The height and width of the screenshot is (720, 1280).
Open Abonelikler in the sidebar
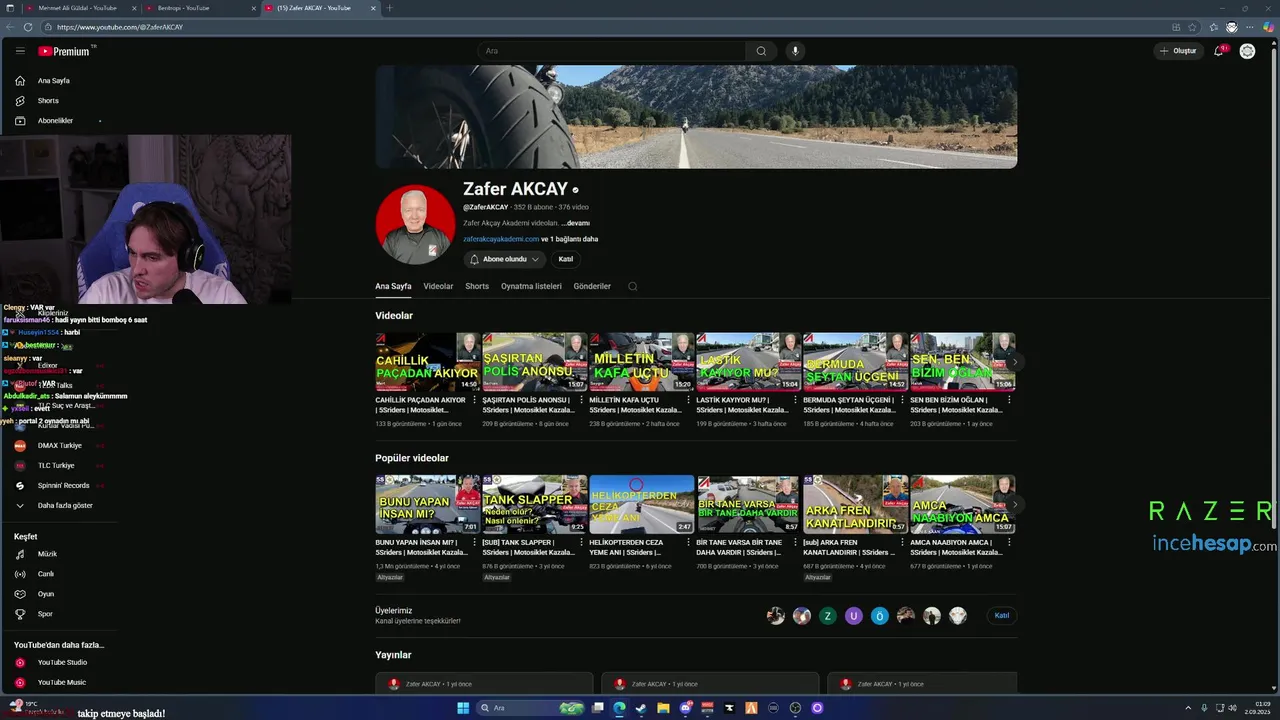tap(55, 121)
